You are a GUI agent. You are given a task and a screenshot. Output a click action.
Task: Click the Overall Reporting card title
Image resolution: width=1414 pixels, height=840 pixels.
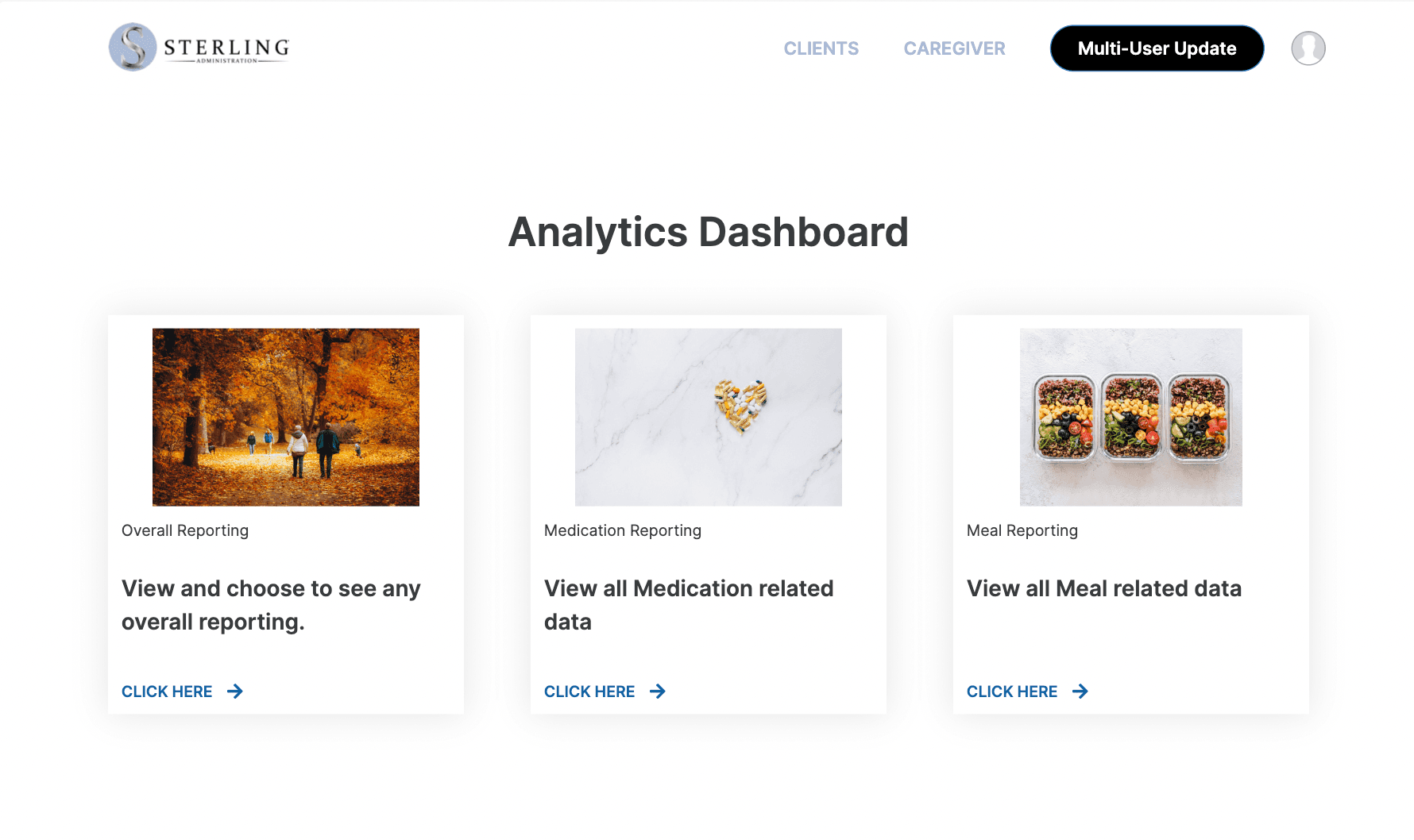click(184, 530)
